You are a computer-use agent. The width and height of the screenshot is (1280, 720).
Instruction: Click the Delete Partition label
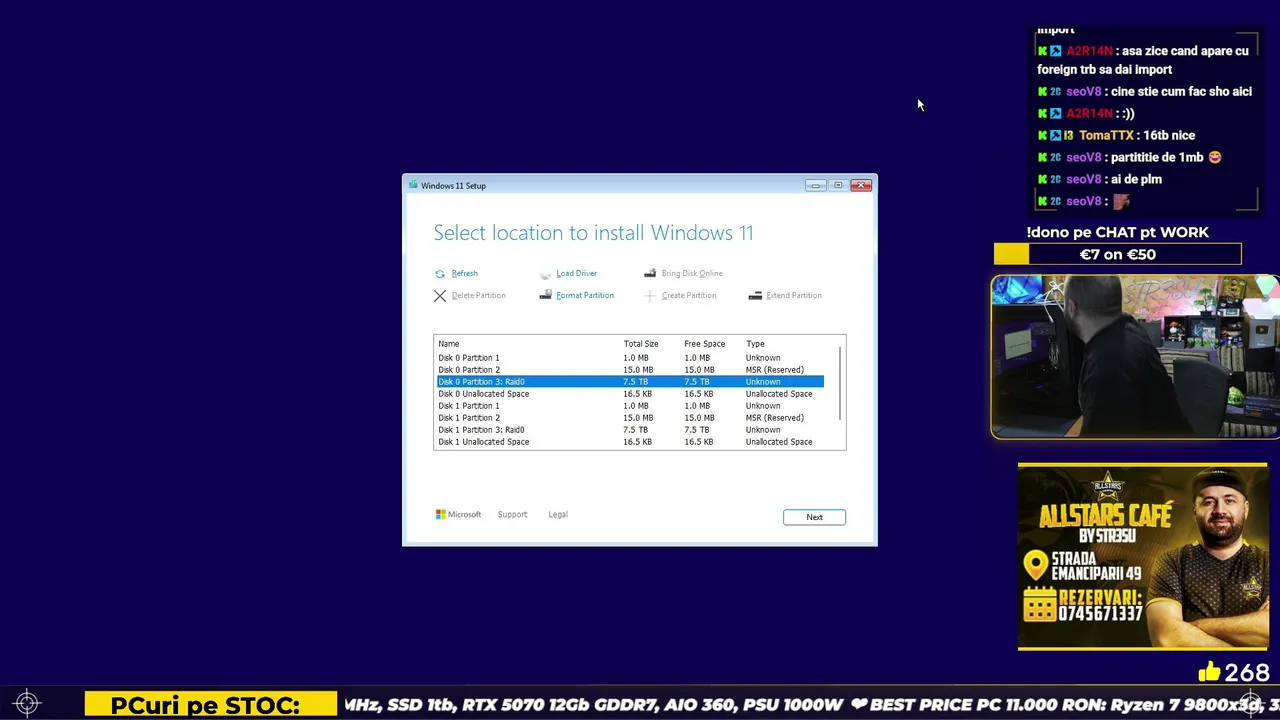tap(478, 295)
